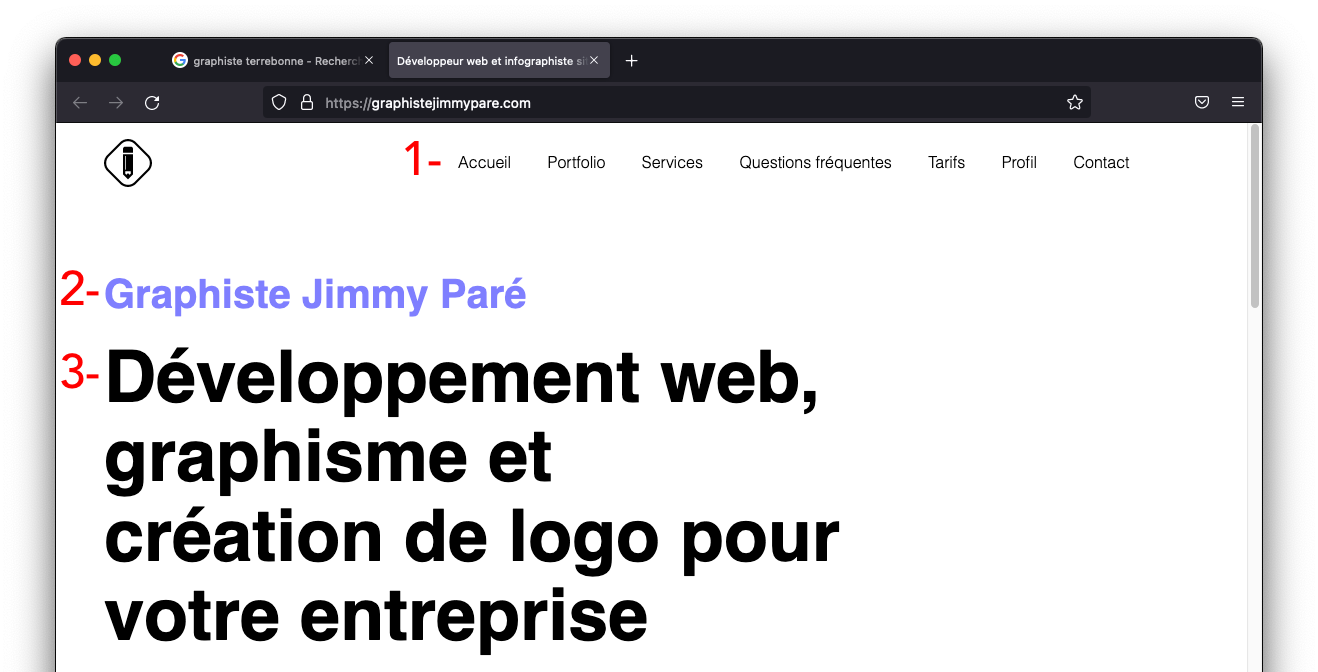This screenshot has width=1318, height=672.
Task: Click the Pocket save icon
Action: [x=1201, y=101]
